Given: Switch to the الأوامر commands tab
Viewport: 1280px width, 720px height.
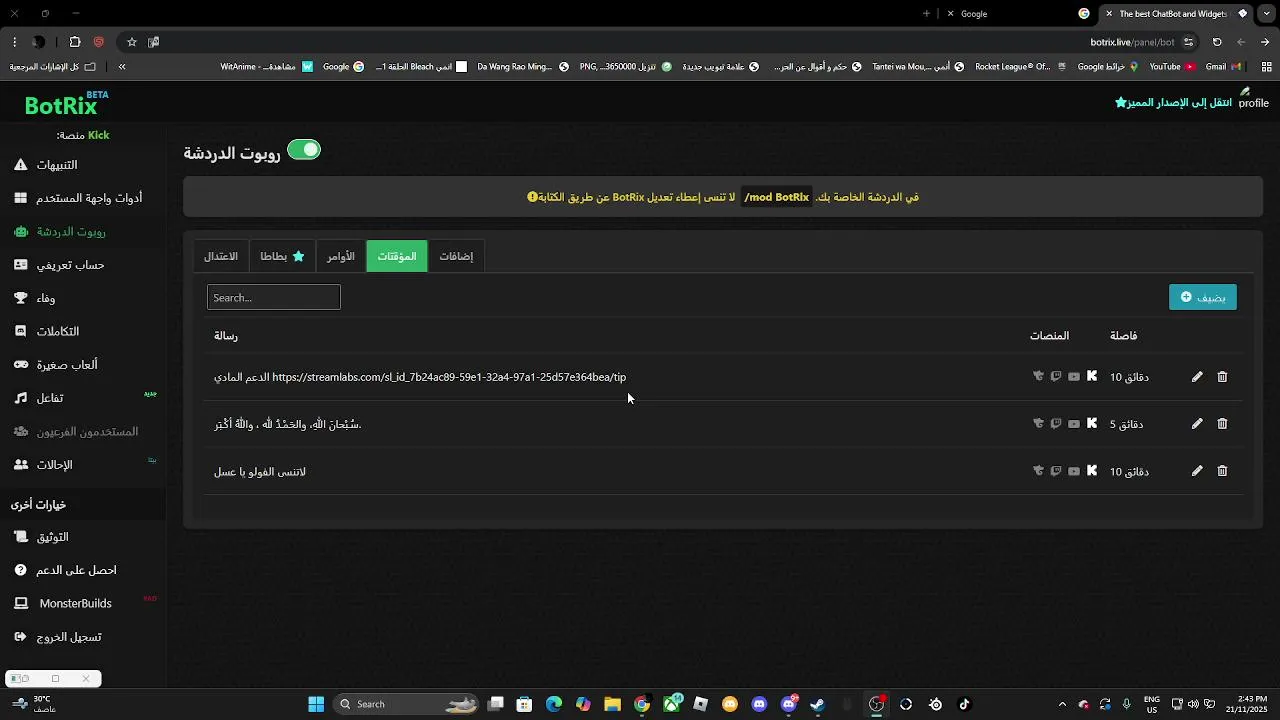Looking at the screenshot, I should click(341, 256).
